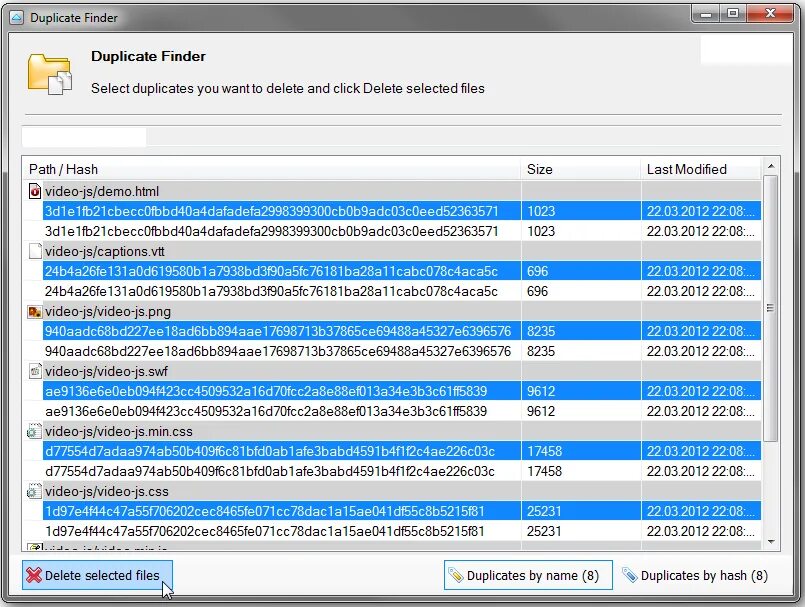
Task: Sort by Size column header
Action: click(581, 169)
